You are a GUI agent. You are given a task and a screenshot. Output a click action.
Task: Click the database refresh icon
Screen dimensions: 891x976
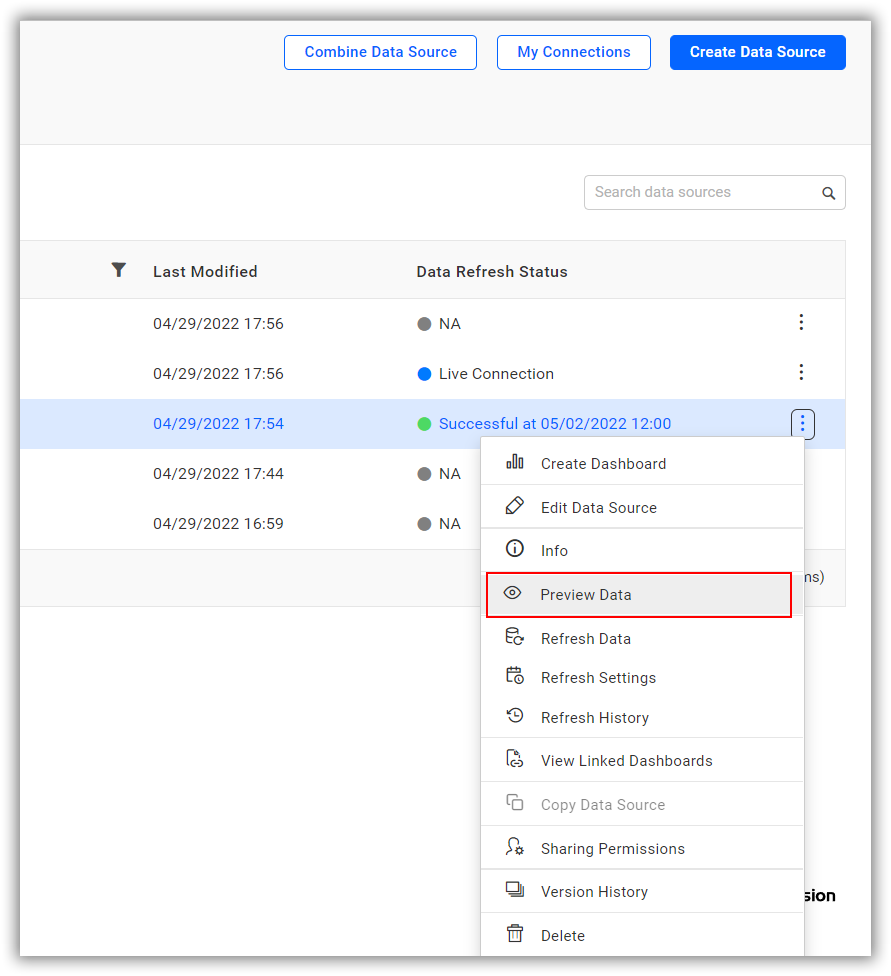[514, 636]
